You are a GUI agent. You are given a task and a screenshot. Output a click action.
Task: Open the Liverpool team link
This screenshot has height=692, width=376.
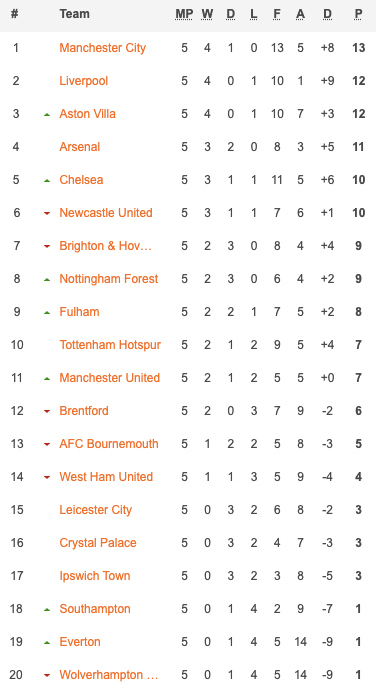pyautogui.click(x=83, y=81)
